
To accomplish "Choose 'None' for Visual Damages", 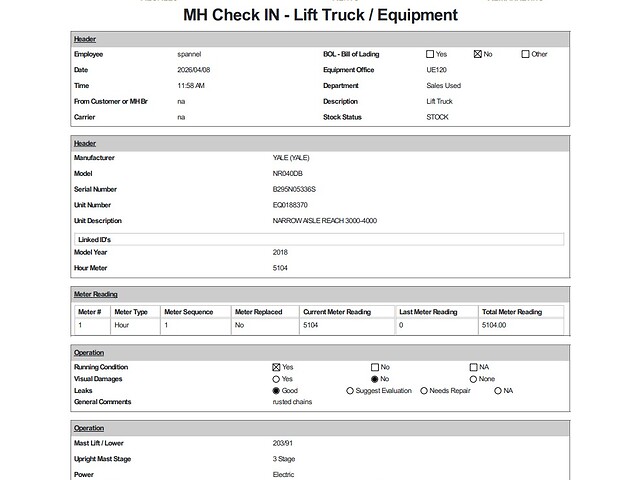I will click(474, 379).
